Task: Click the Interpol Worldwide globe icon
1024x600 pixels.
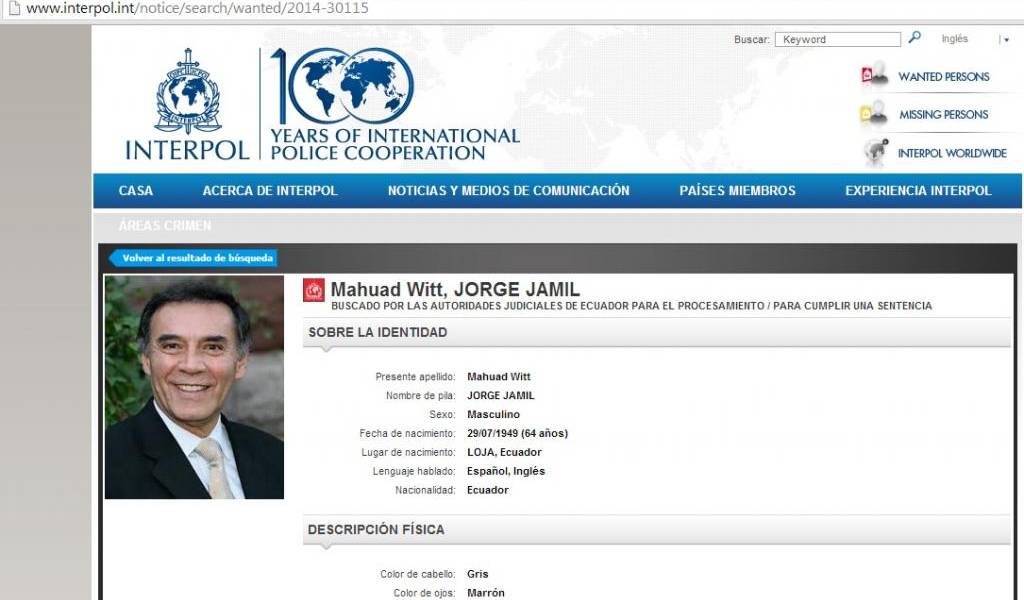Action: click(x=874, y=152)
